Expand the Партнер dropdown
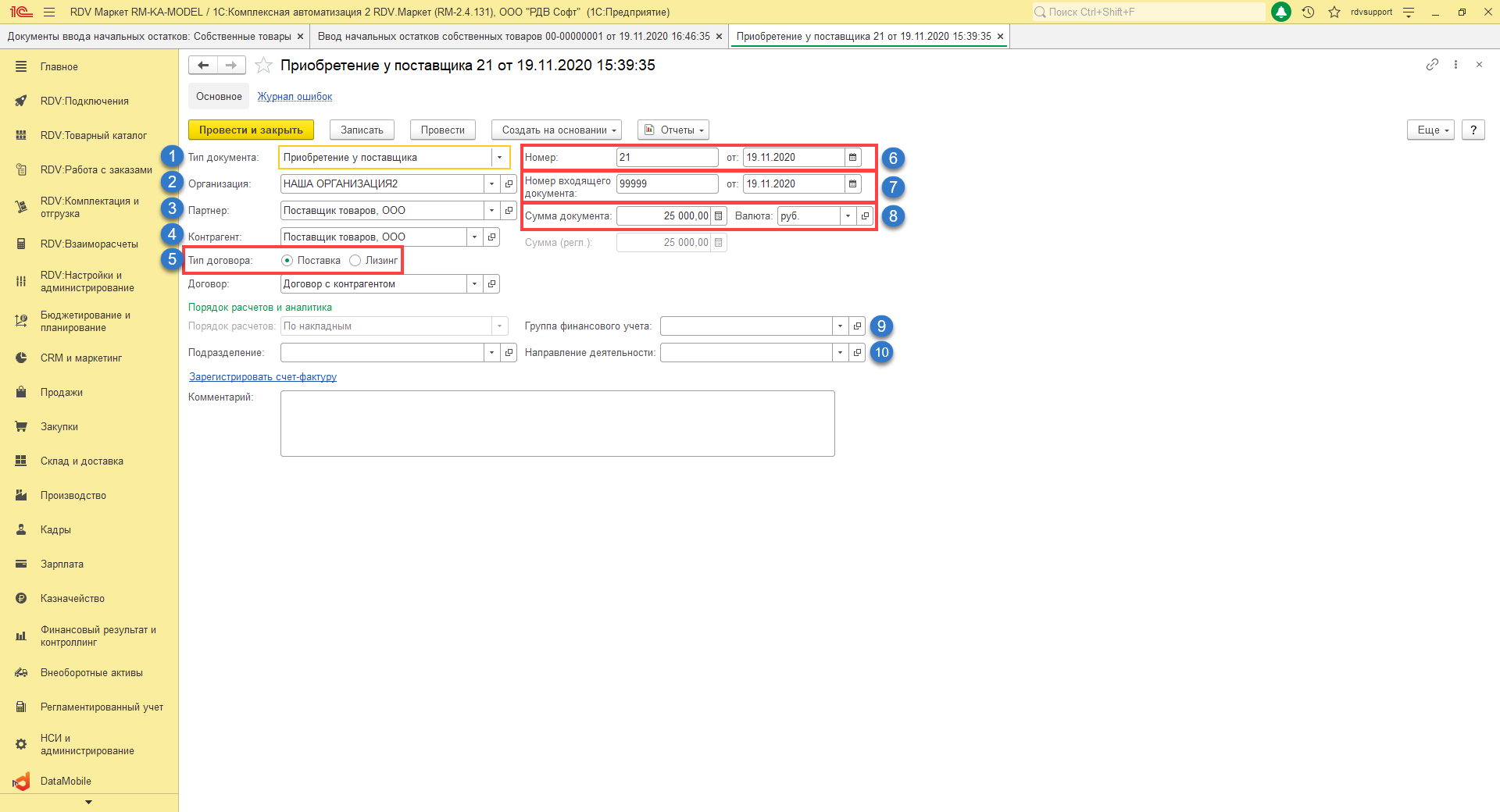The image size is (1500, 812). pos(491,211)
